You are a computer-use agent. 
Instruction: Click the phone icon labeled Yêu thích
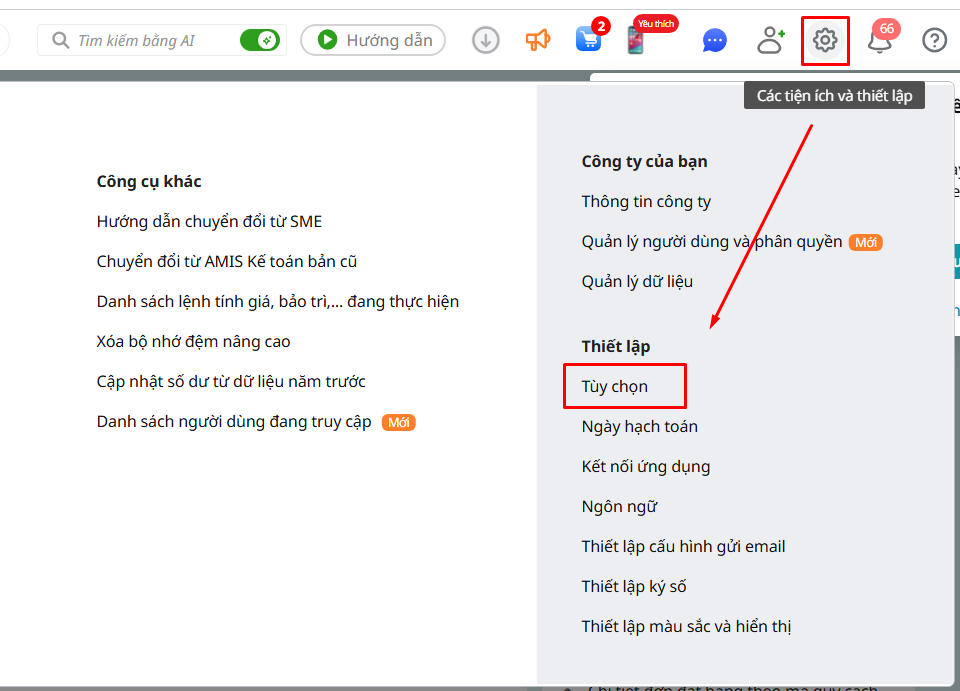pyautogui.click(x=636, y=41)
